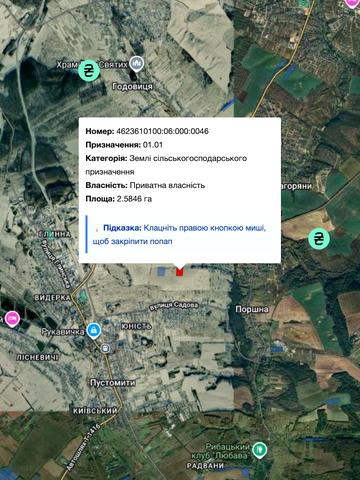Screen dimensions: 360x480
Task: Click the Годовиця village label
Action: [x=133, y=87]
